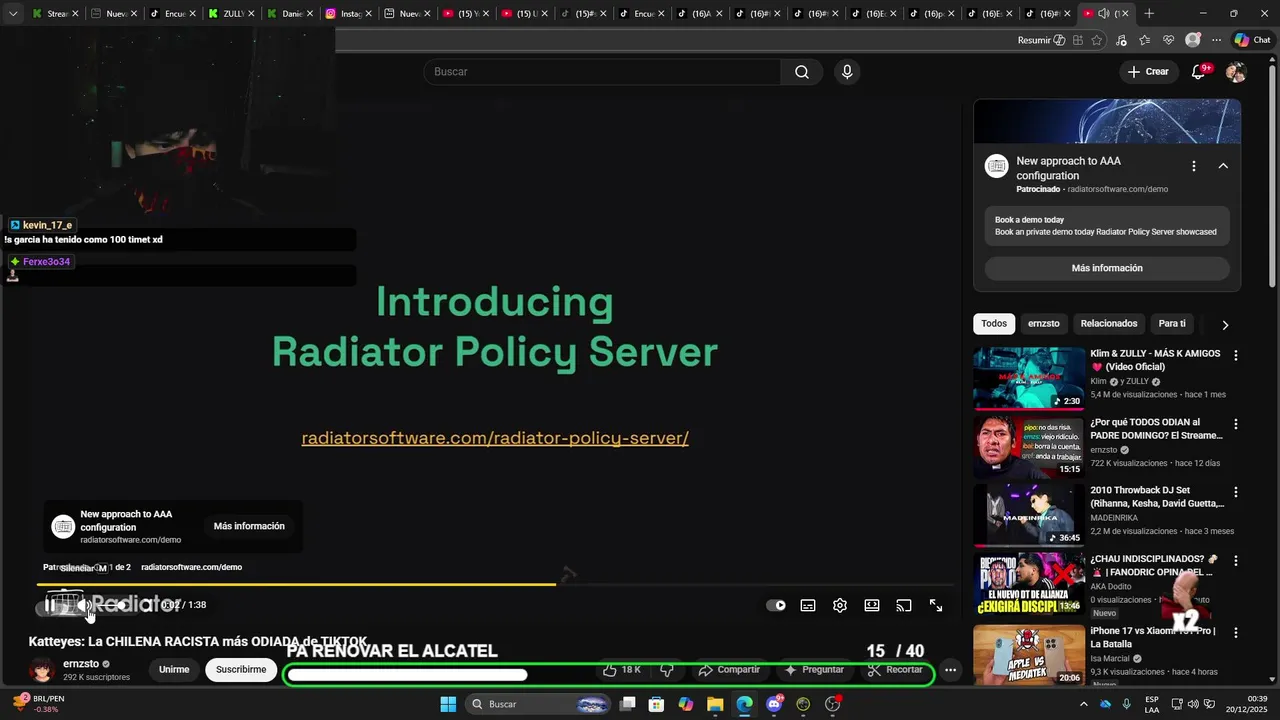Open the Windows Start menu
Image resolution: width=1280 pixels, height=720 pixels.
(448, 704)
